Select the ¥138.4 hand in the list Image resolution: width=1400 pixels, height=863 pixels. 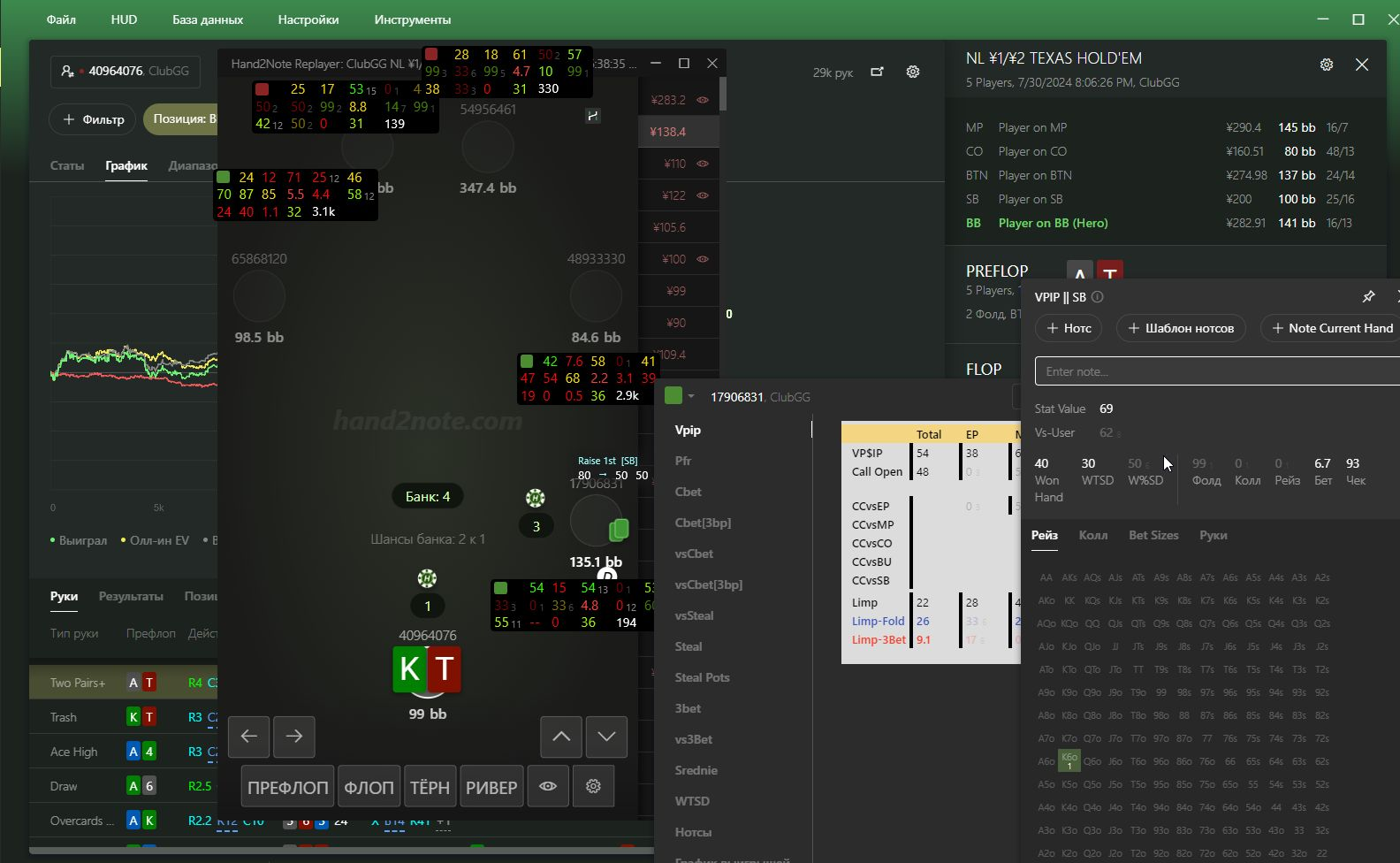click(678, 132)
